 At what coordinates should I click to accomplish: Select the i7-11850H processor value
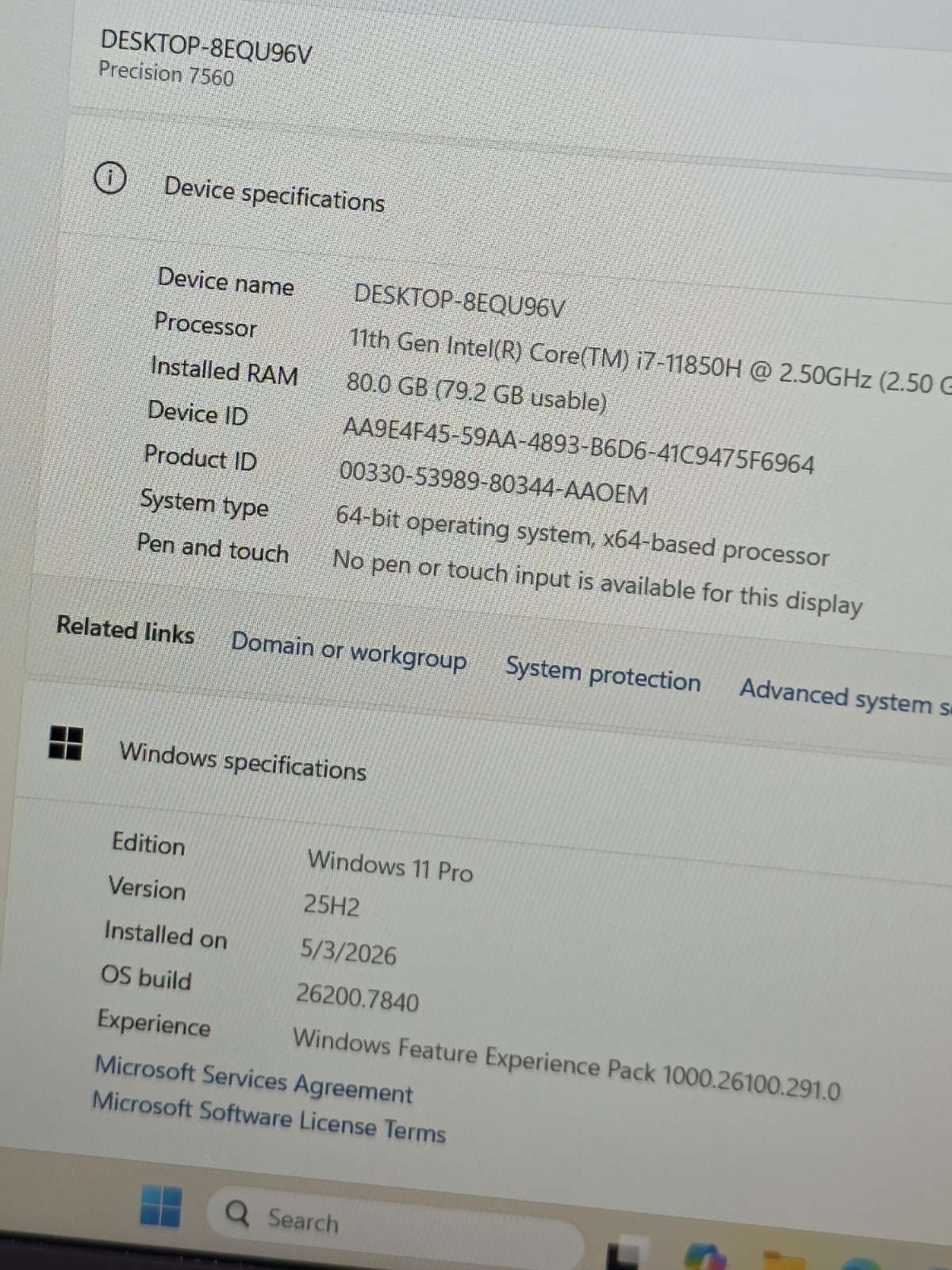[651, 362]
